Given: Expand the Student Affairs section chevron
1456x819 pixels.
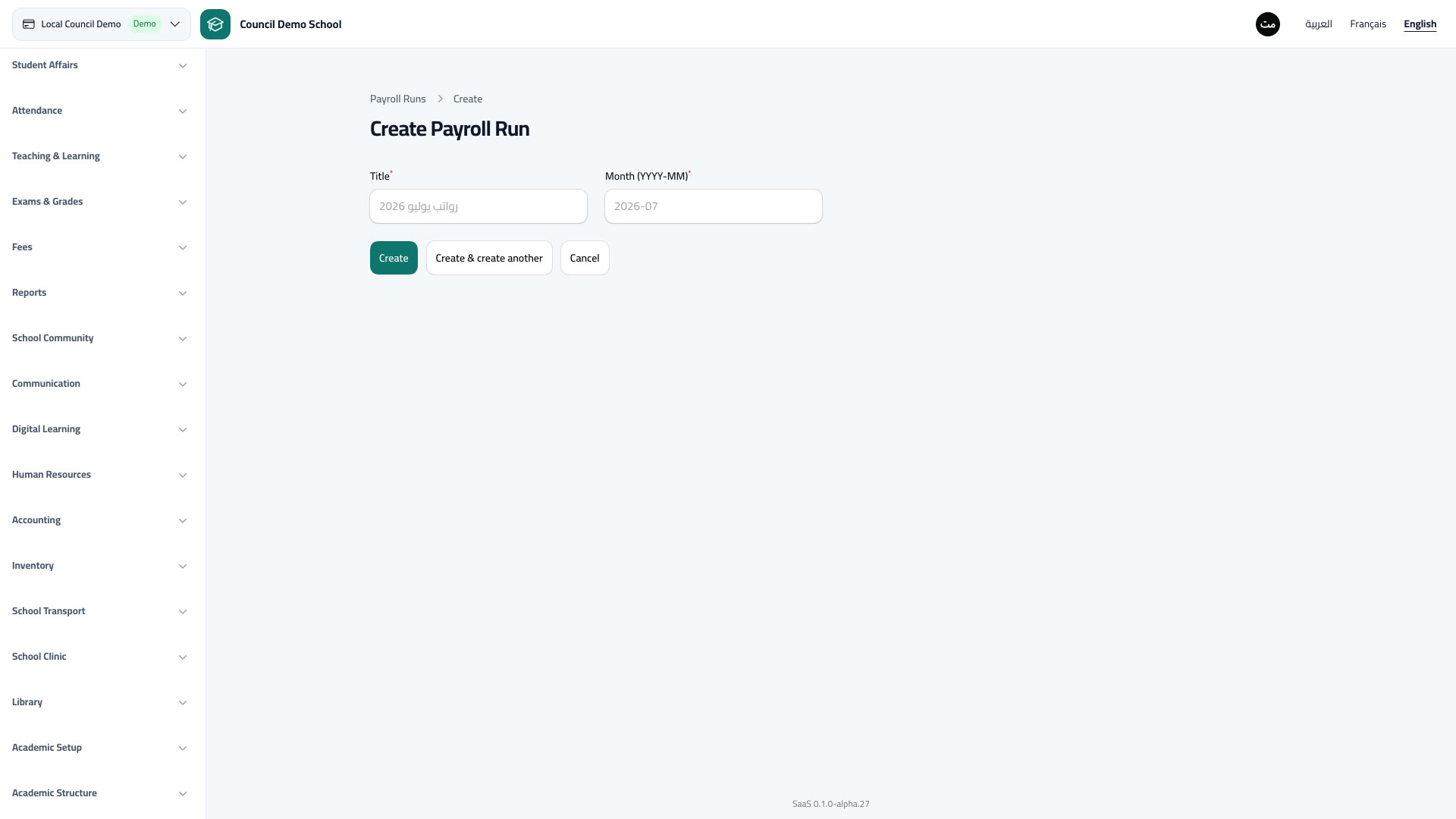Looking at the screenshot, I should [x=183, y=66].
